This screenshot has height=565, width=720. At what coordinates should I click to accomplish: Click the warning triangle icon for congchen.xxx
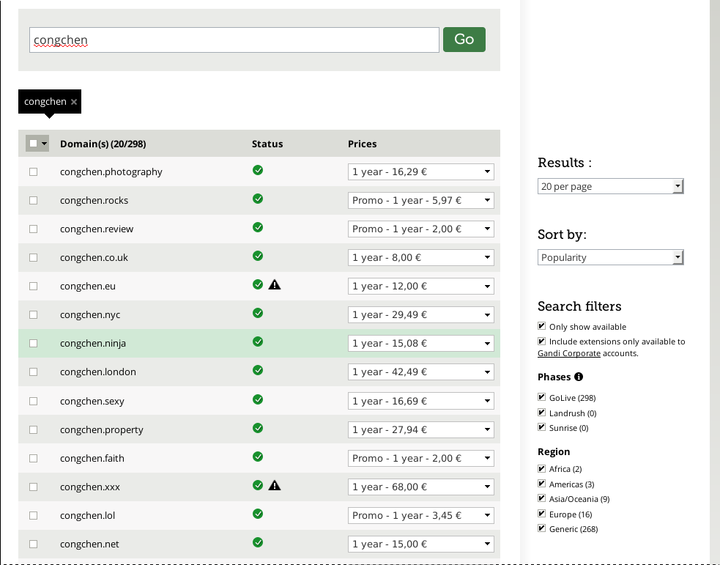[x=275, y=486]
